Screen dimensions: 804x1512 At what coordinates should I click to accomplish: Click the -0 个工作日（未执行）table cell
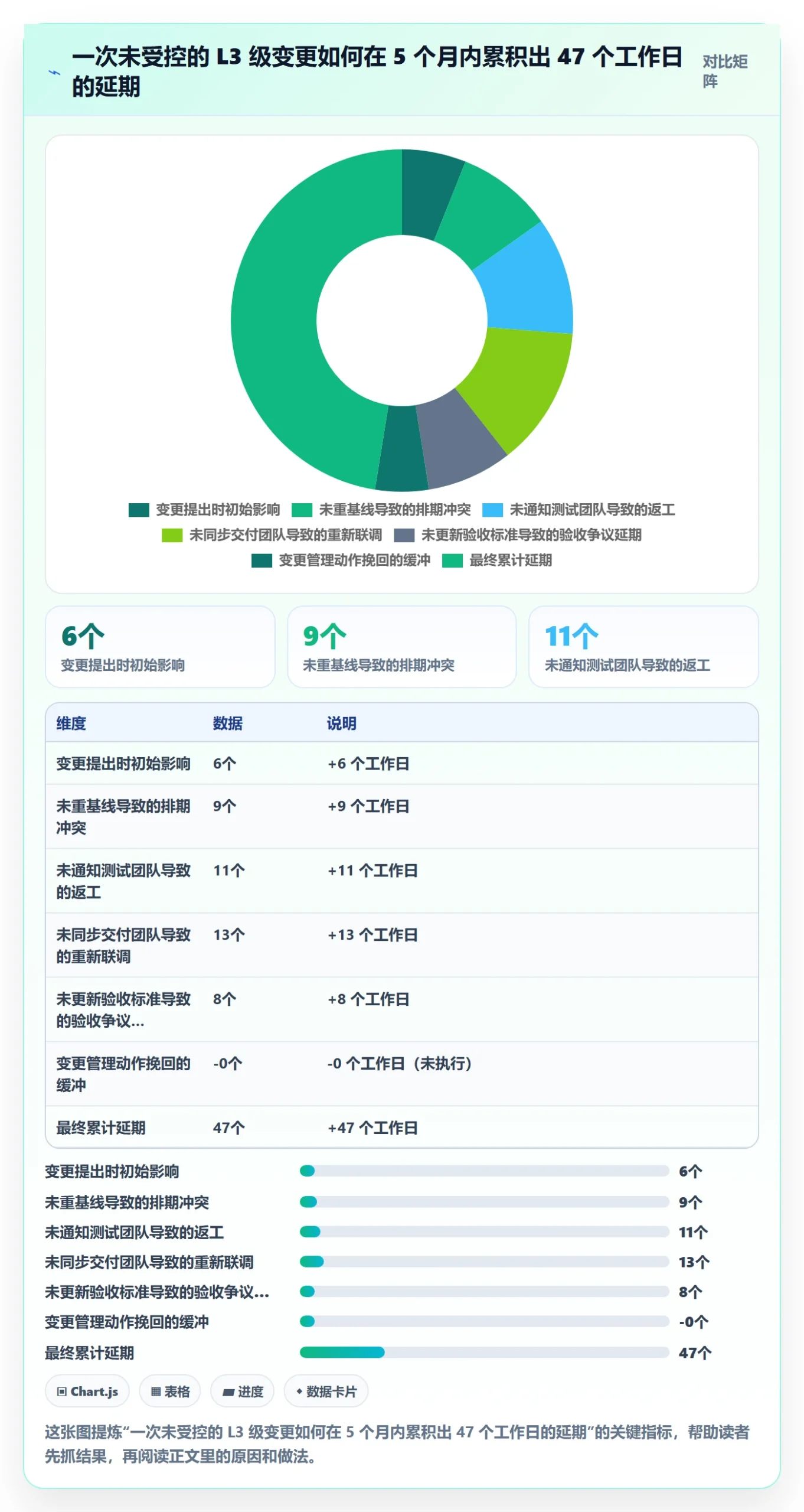(401, 1064)
